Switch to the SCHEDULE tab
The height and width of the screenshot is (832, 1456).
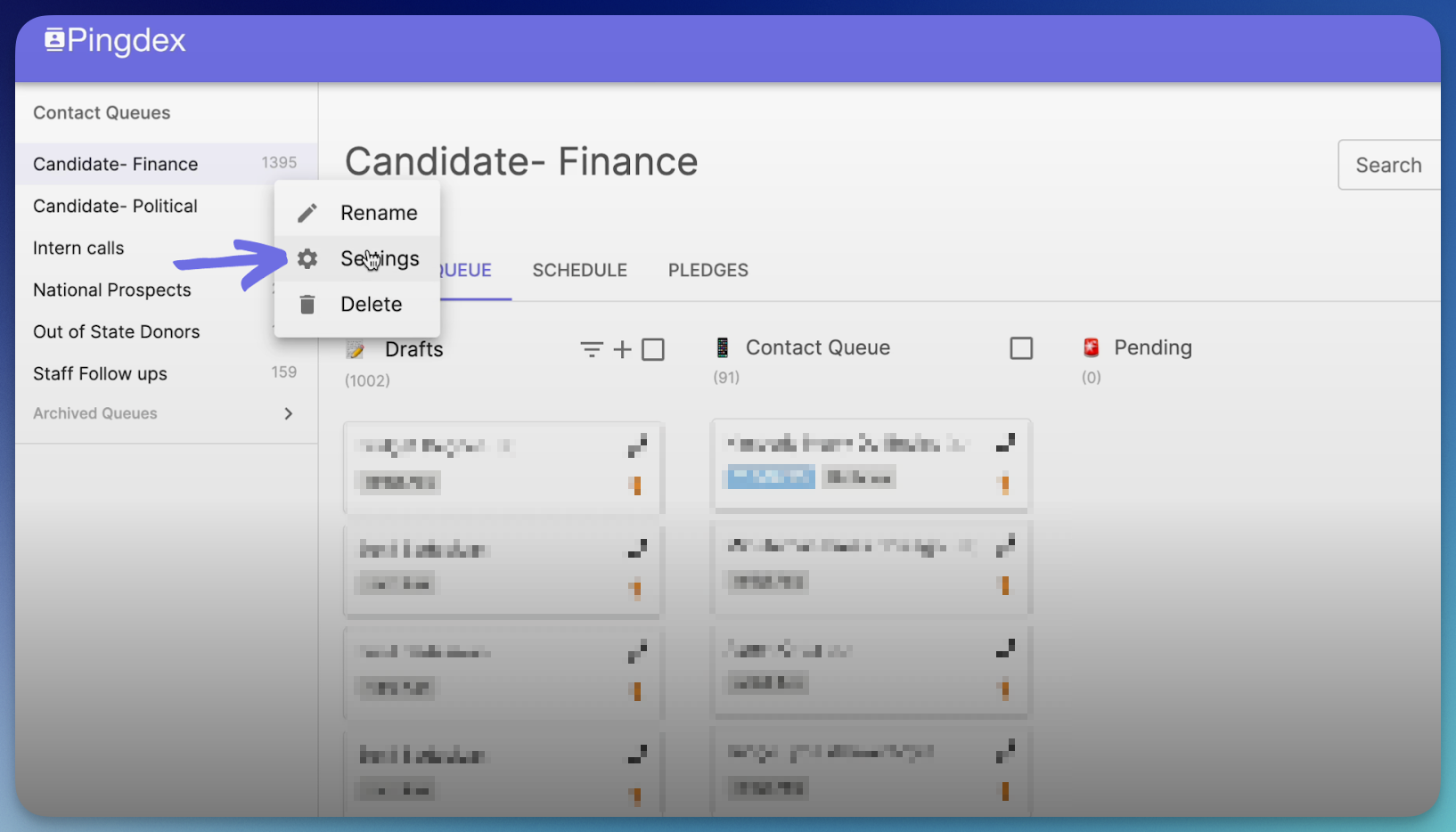click(x=580, y=270)
